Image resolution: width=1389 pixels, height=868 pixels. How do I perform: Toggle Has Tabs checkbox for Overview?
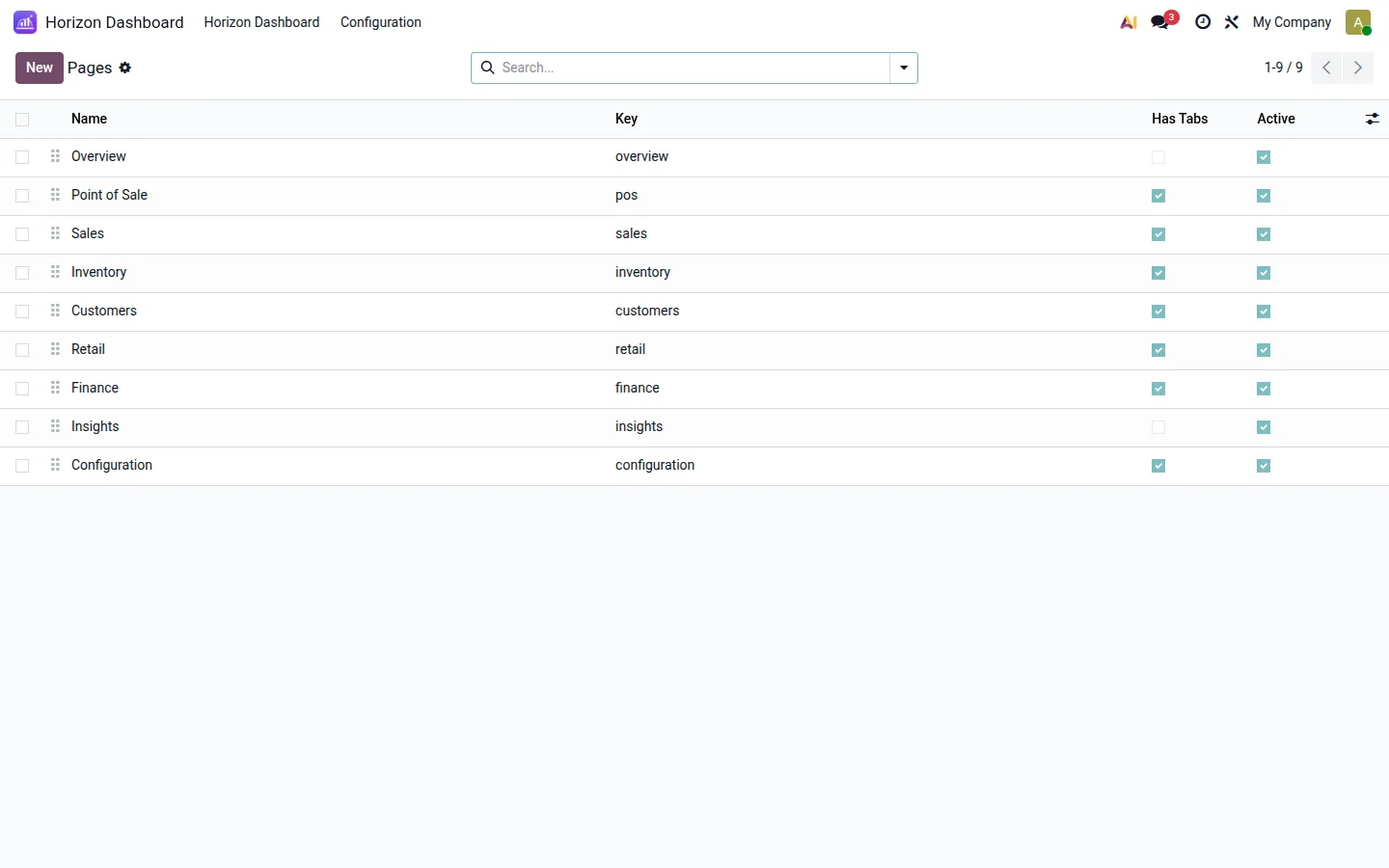tap(1158, 157)
